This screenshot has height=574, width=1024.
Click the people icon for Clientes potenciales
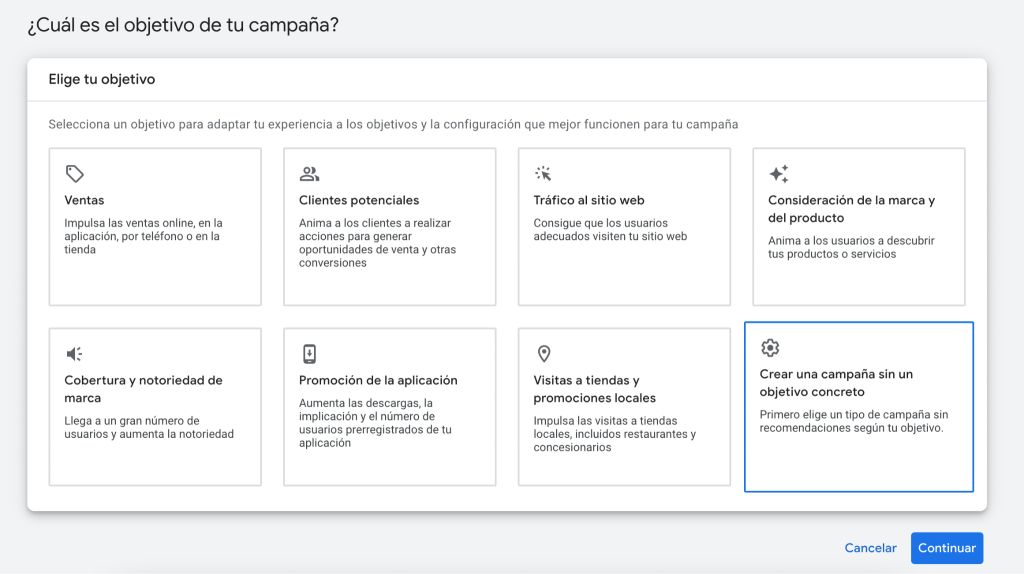(309, 174)
